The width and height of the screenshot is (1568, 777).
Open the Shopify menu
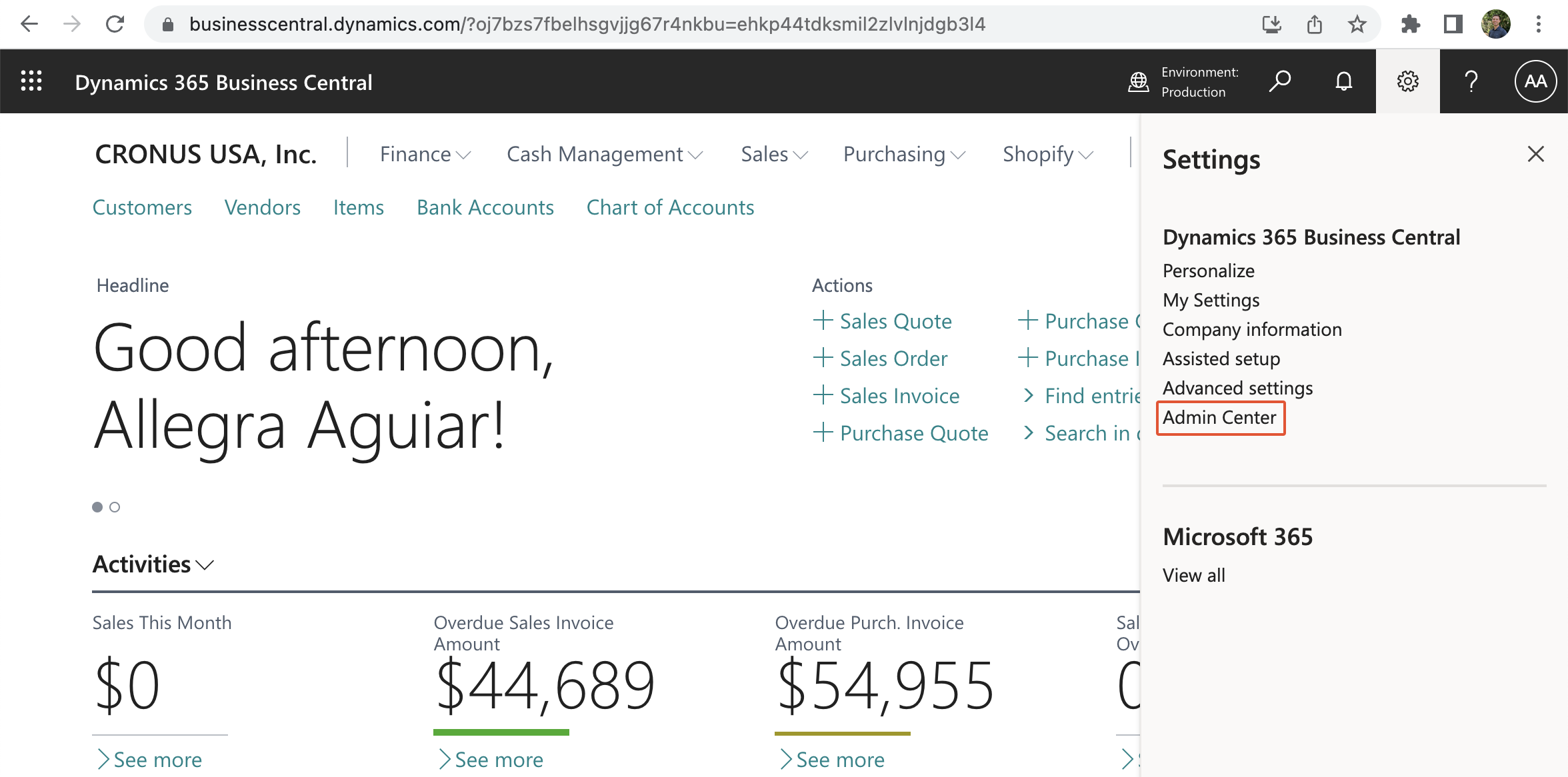[x=1047, y=155]
